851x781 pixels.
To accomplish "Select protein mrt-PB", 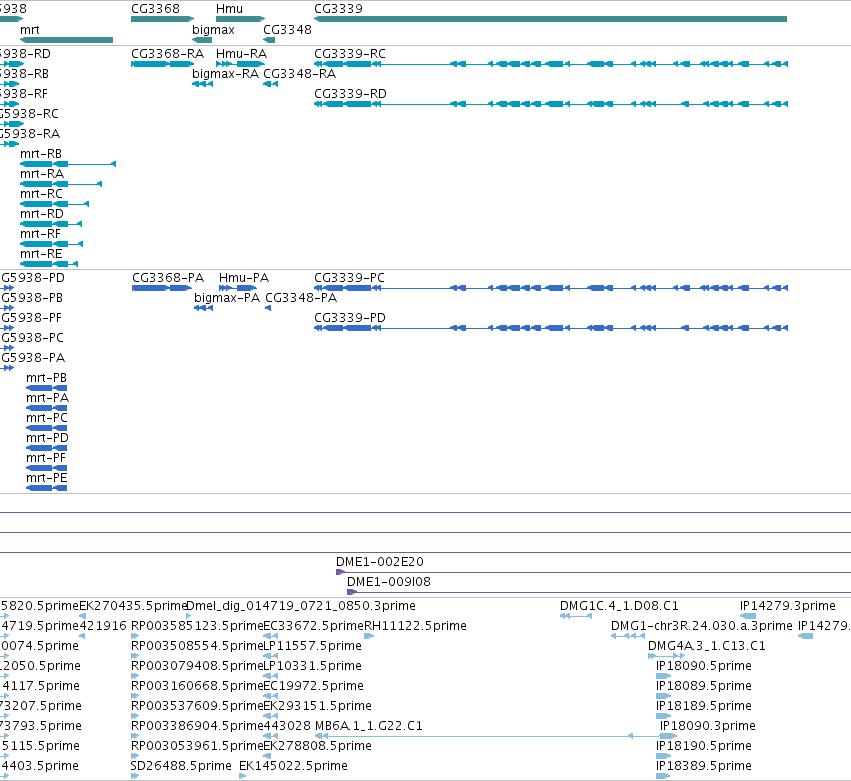I will point(47,388).
